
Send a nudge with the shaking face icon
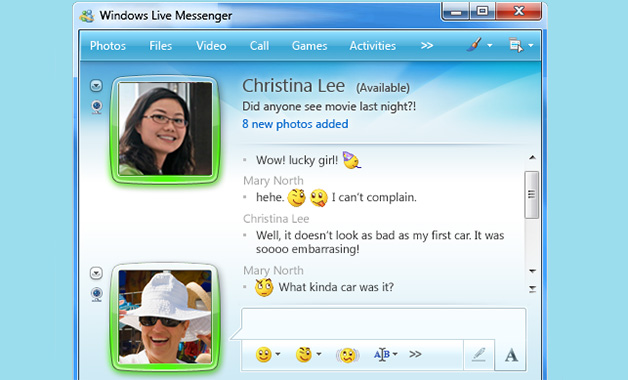347,355
